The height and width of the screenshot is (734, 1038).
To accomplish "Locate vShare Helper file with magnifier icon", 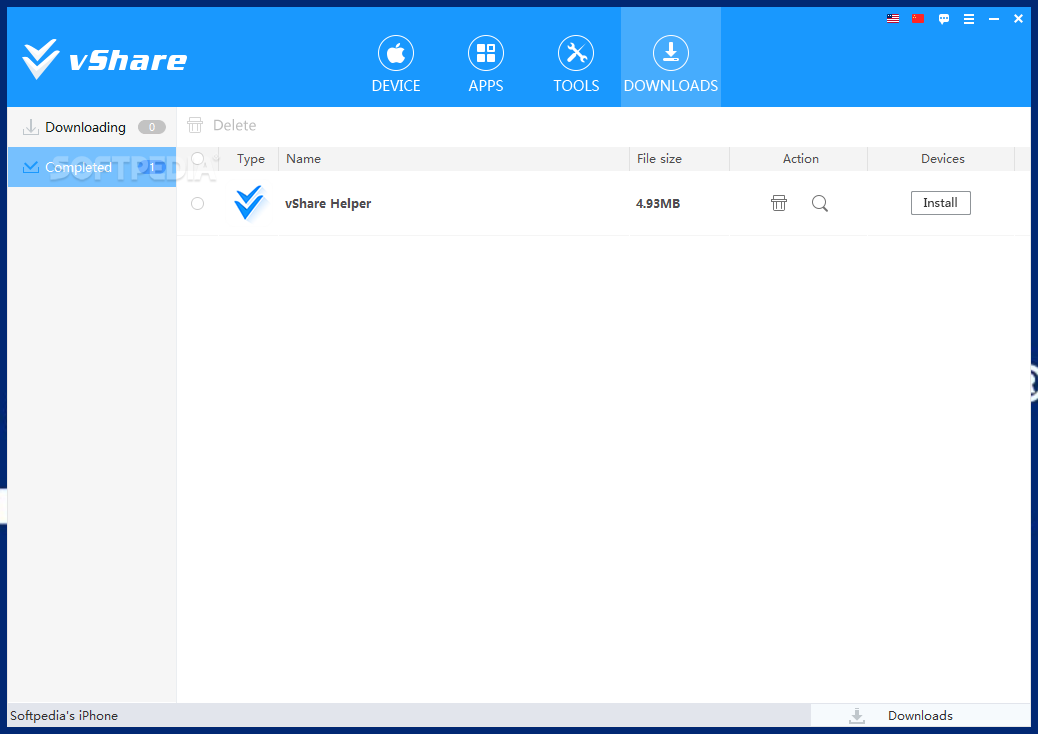I will [820, 203].
